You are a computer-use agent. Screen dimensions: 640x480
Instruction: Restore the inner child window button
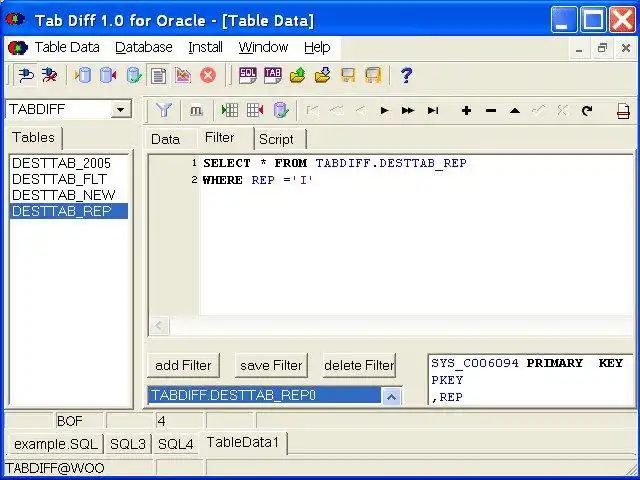602,48
